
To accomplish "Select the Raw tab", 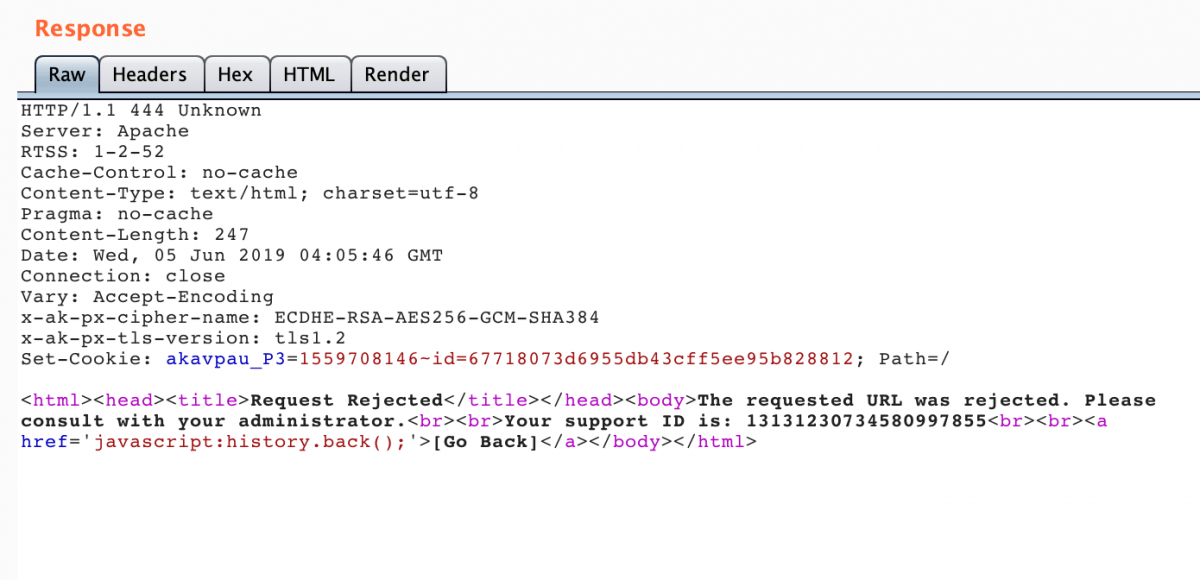I will [x=66, y=73].
